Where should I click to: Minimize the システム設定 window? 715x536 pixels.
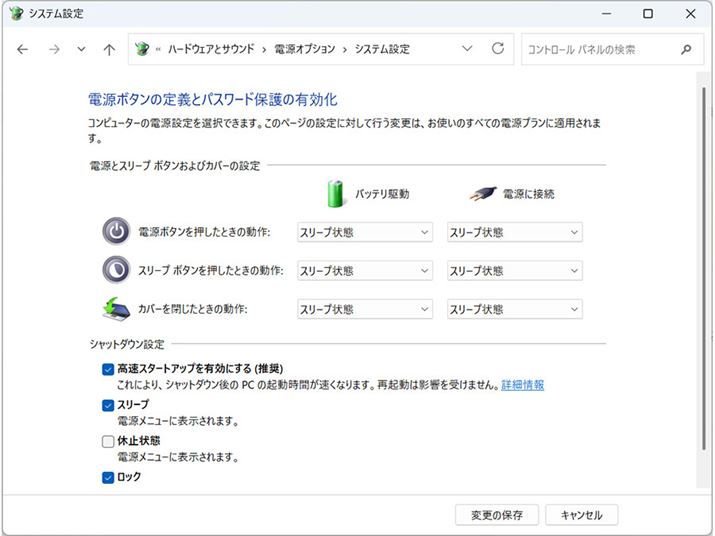click(606, 14)
